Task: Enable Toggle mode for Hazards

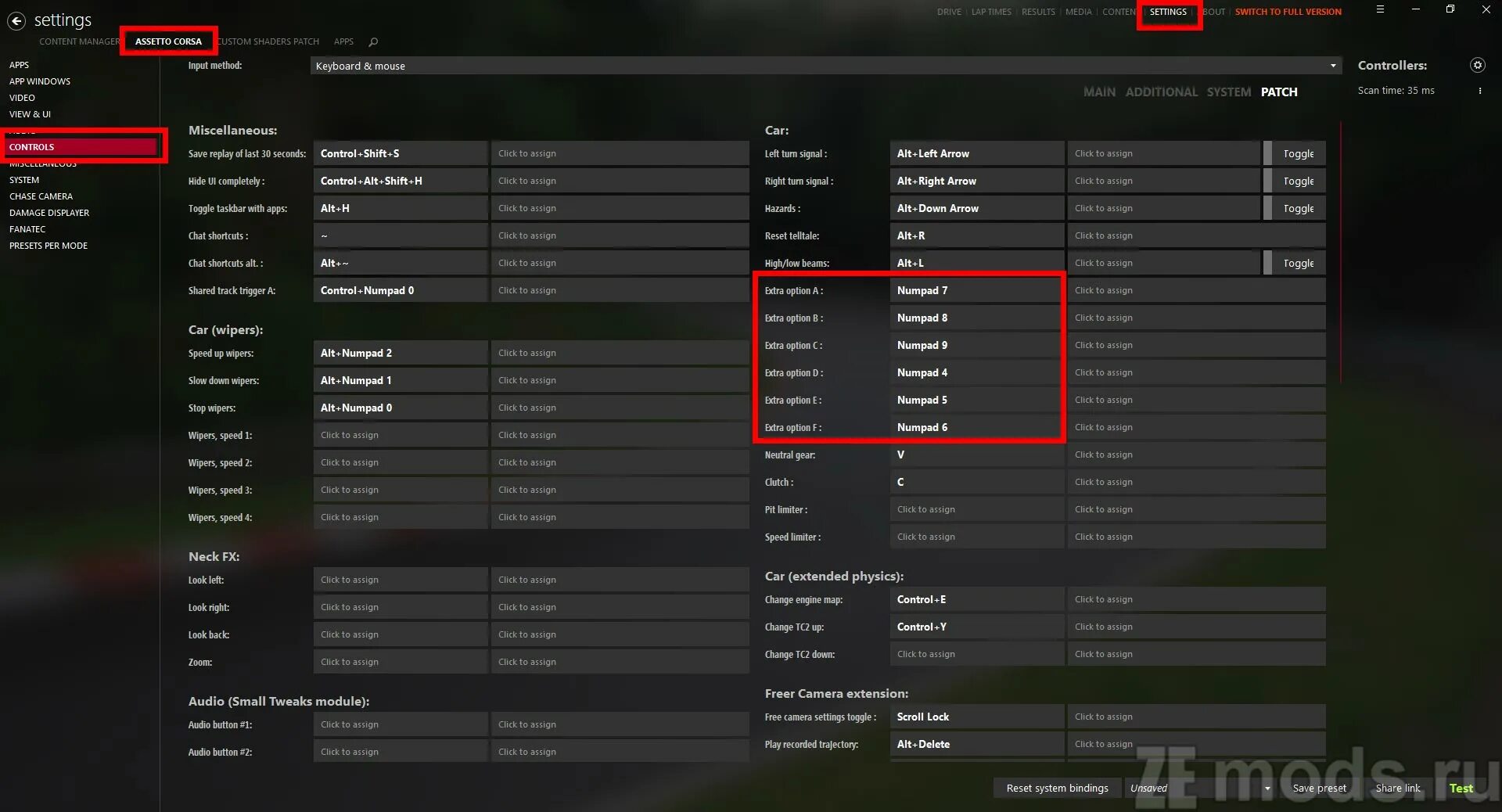Action: (x=1295, y=208)
